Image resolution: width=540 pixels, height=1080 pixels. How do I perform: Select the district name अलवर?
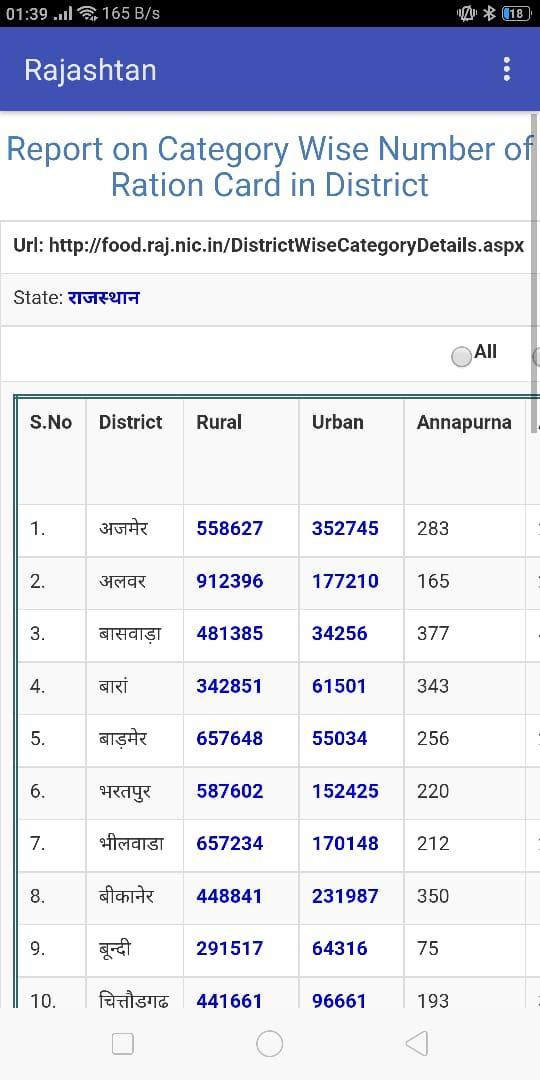pos(122,581)
